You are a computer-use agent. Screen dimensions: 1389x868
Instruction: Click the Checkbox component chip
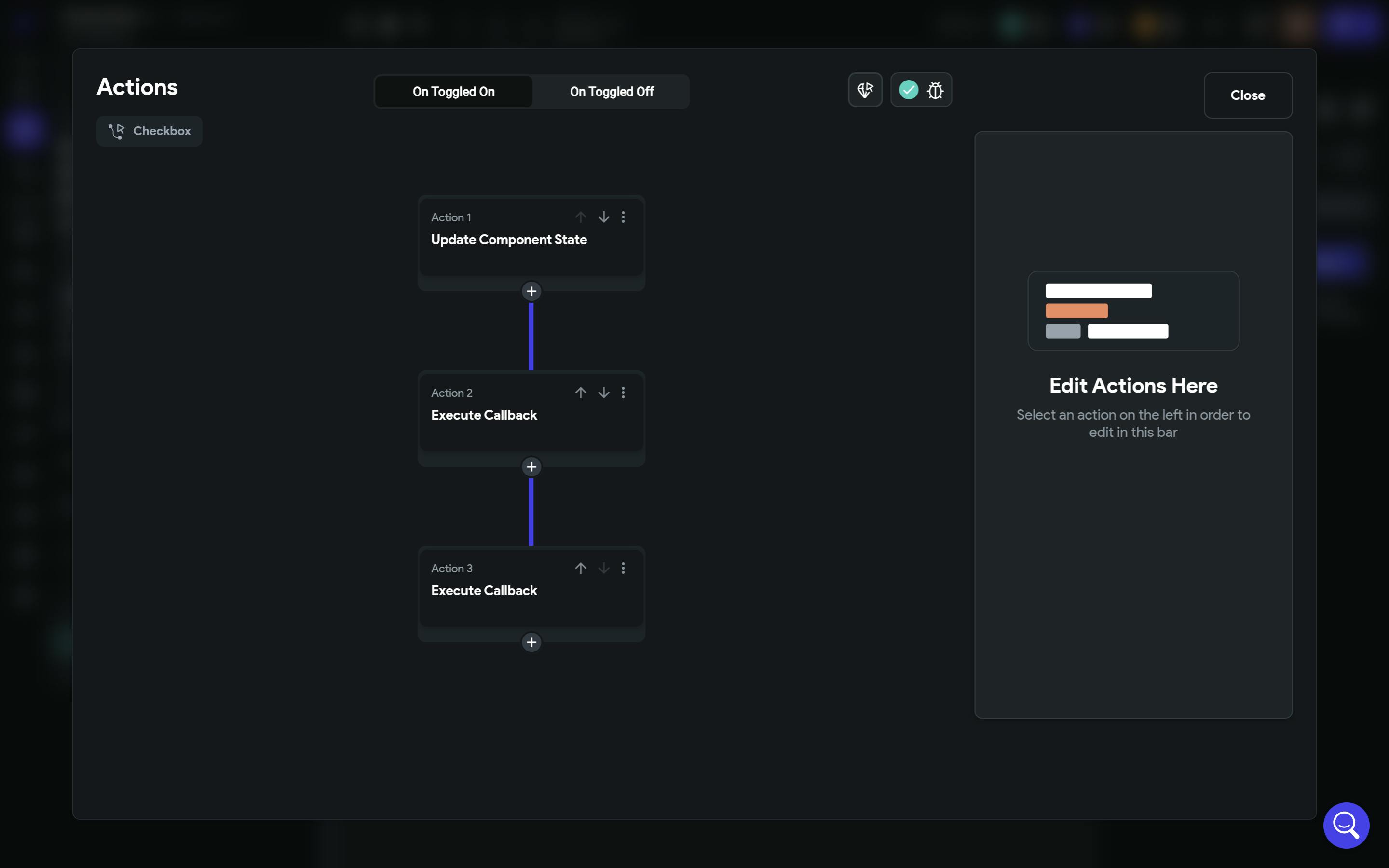[150, 132]
